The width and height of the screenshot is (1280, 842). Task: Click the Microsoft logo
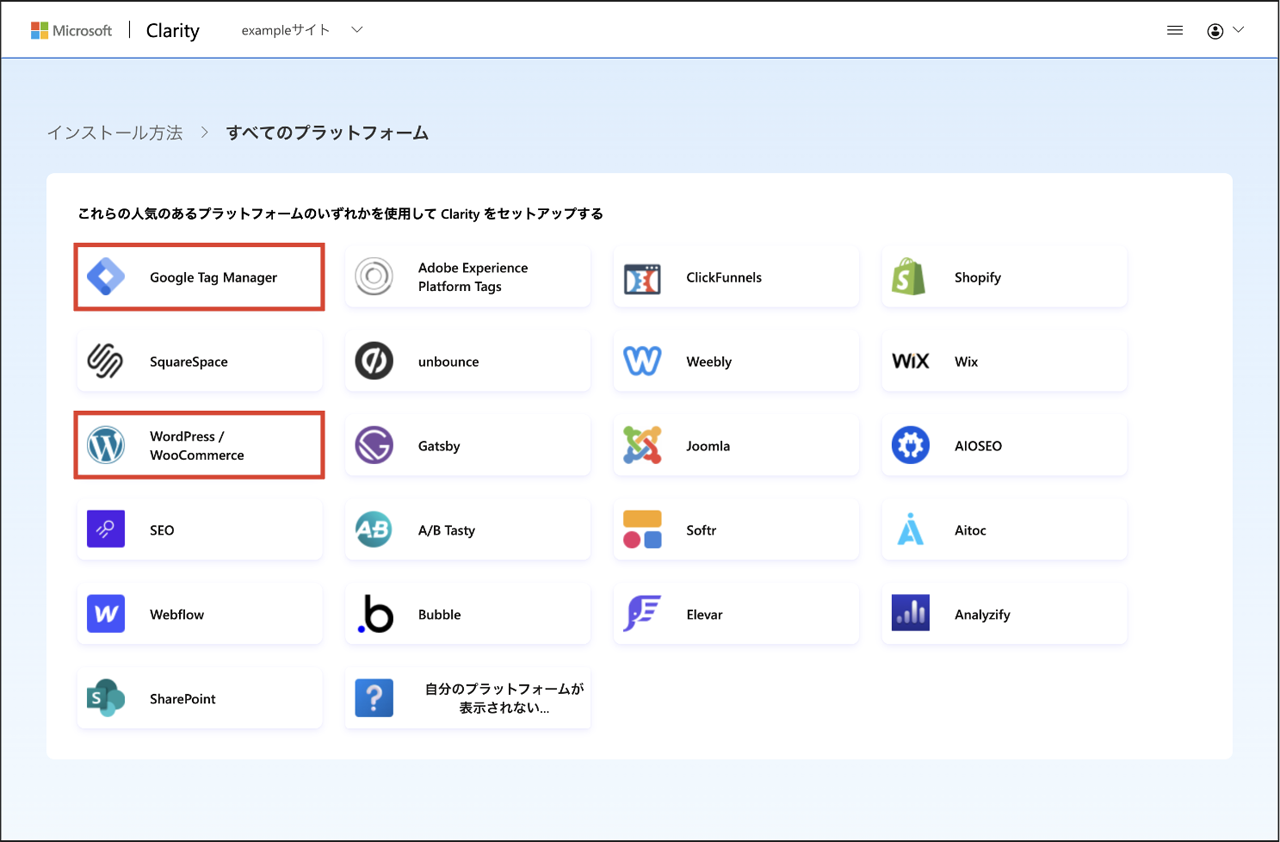pyautogui.click(x=71, y=30)
